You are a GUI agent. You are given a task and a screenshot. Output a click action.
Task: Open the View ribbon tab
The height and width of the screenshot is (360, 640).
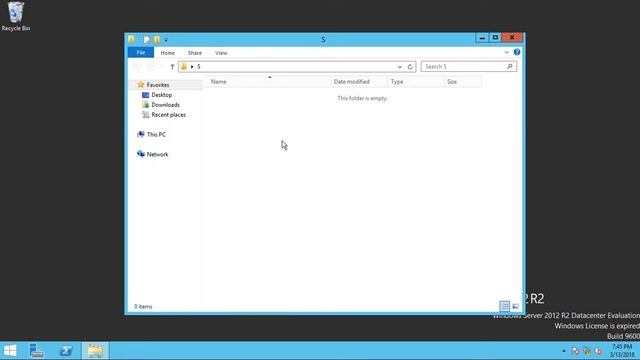[221, 53]
